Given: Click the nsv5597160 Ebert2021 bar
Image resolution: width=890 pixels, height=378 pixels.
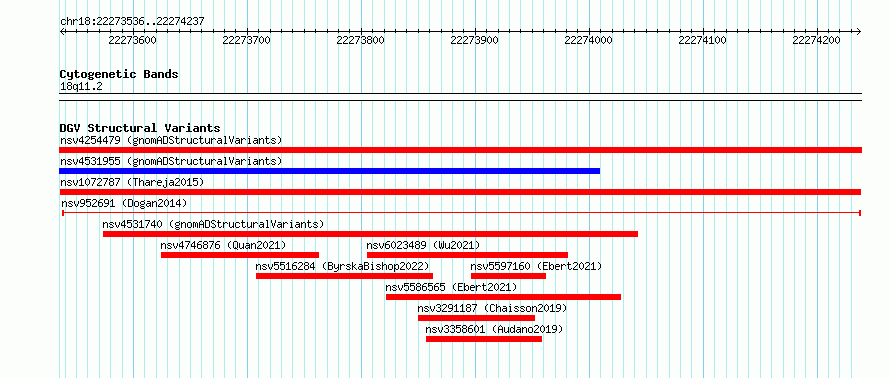Looking at the screenshot, I should (x=508, y=276).
